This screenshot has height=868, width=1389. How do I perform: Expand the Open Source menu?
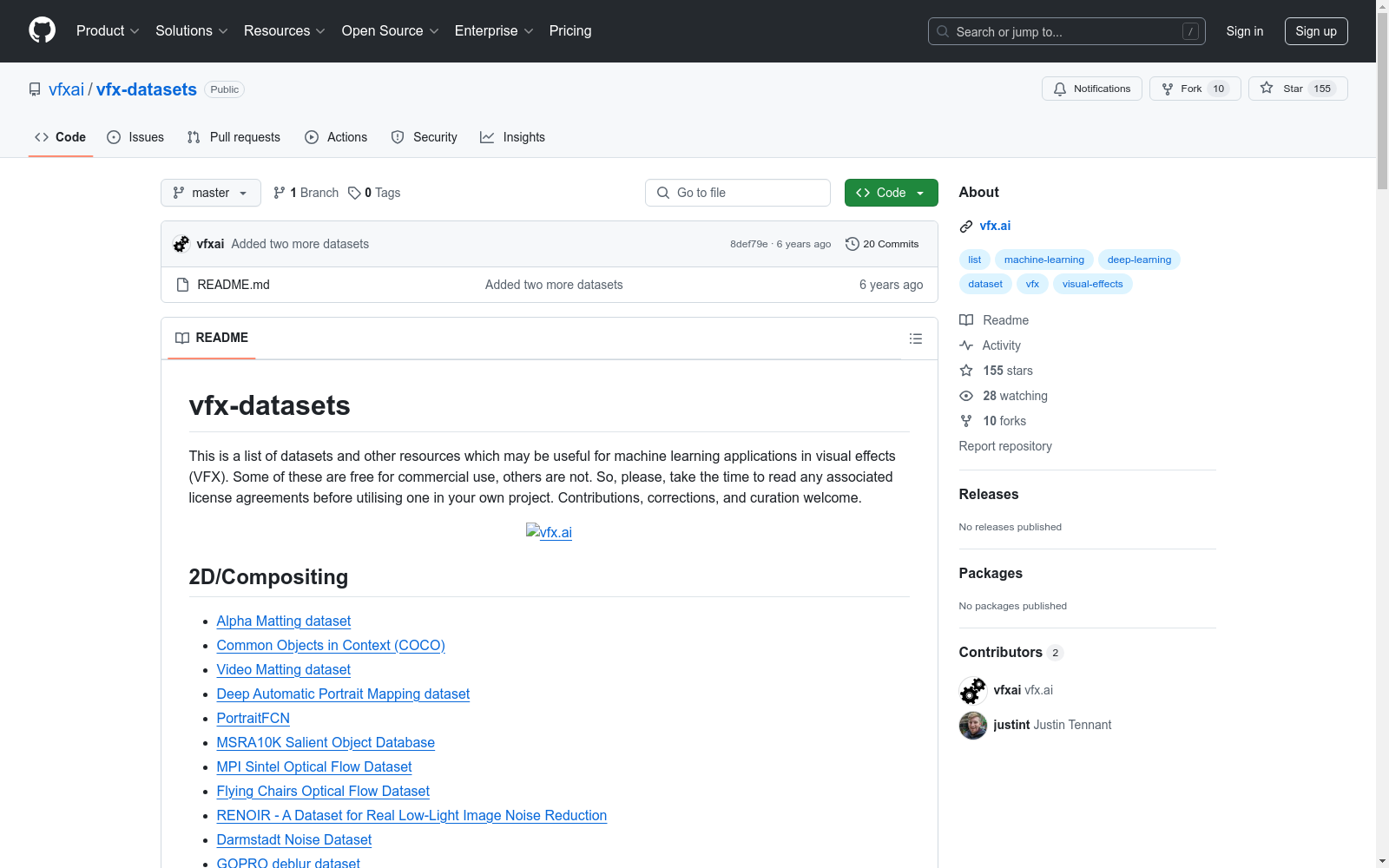click(391, 31)
